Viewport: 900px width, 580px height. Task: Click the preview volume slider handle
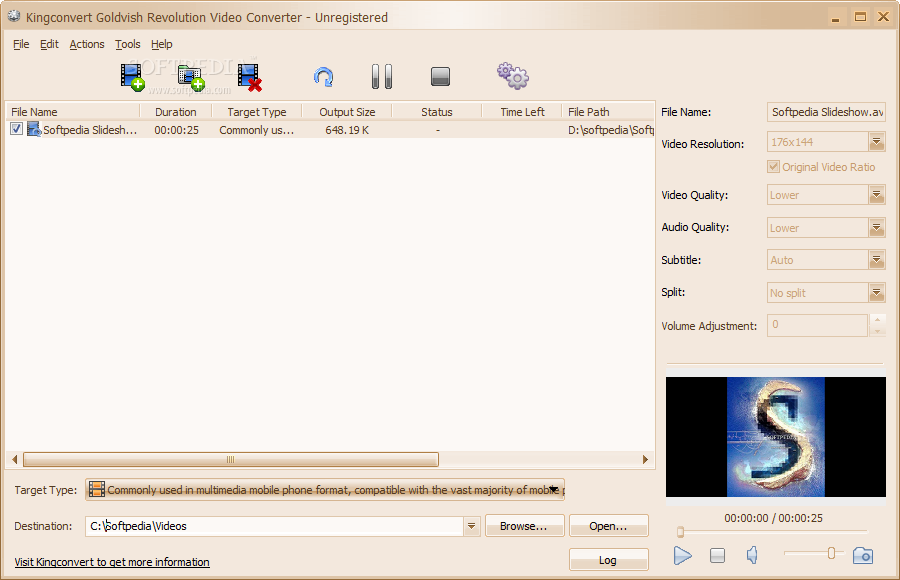point(831,553)
